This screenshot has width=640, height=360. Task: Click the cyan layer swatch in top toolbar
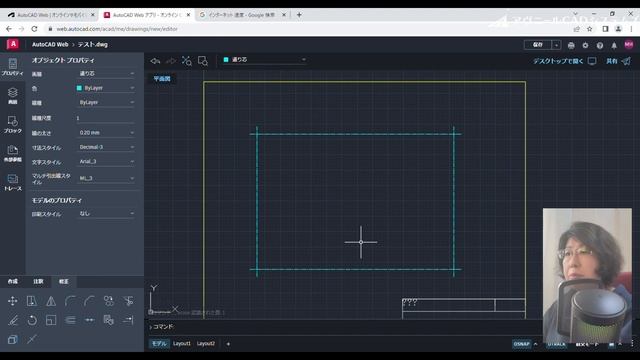(226, 60)
